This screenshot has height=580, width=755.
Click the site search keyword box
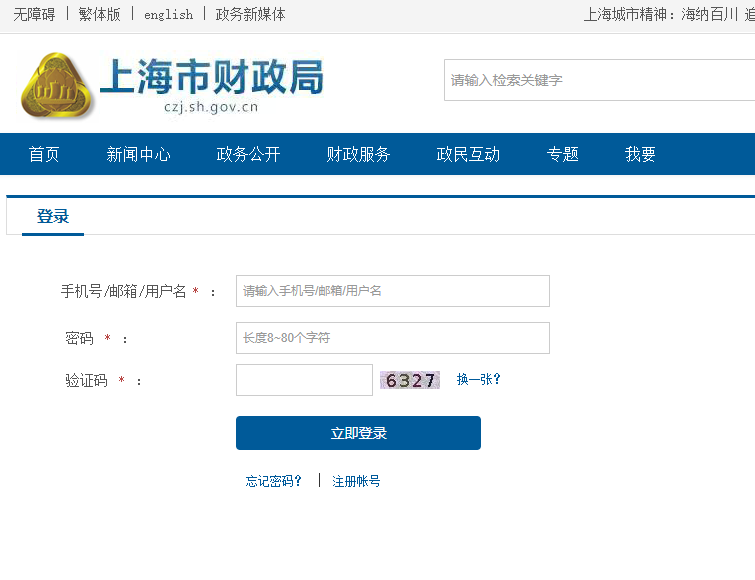598,80
